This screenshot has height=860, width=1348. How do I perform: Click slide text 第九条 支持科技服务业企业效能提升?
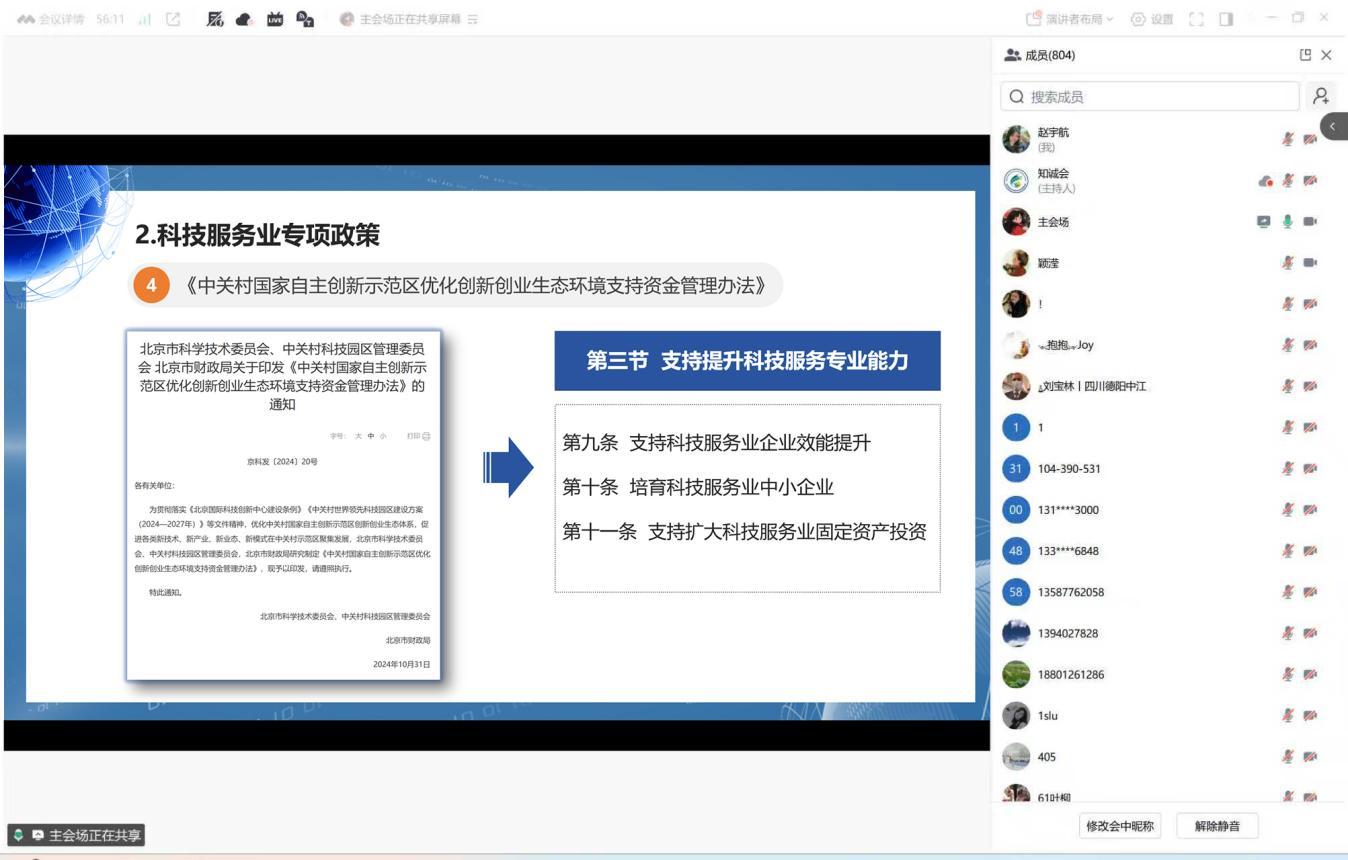(x=716, y=442)
